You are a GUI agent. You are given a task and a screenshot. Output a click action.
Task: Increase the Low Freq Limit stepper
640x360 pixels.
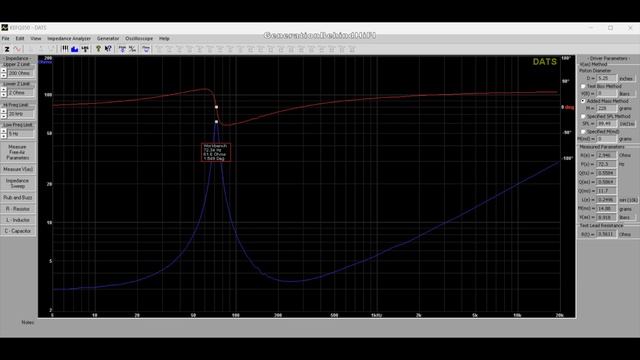(4, 131)
